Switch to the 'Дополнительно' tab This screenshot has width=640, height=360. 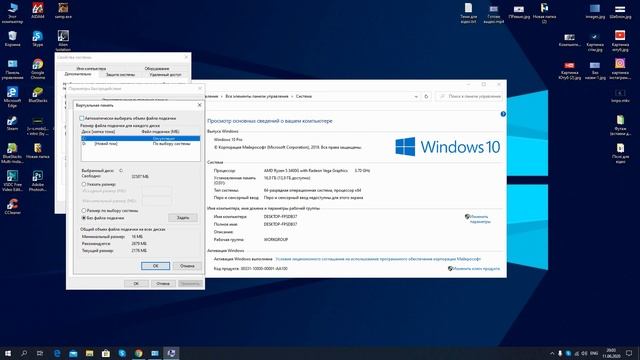pos(78,74)
